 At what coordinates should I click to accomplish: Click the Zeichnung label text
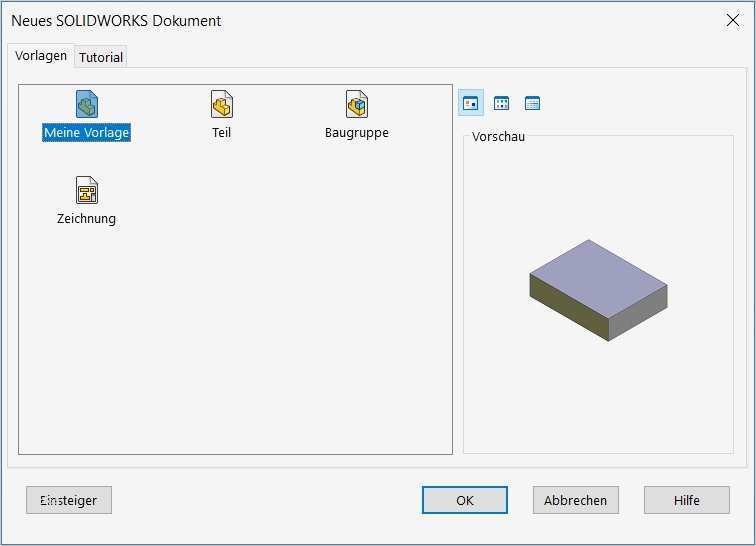[x=86, y=218]
